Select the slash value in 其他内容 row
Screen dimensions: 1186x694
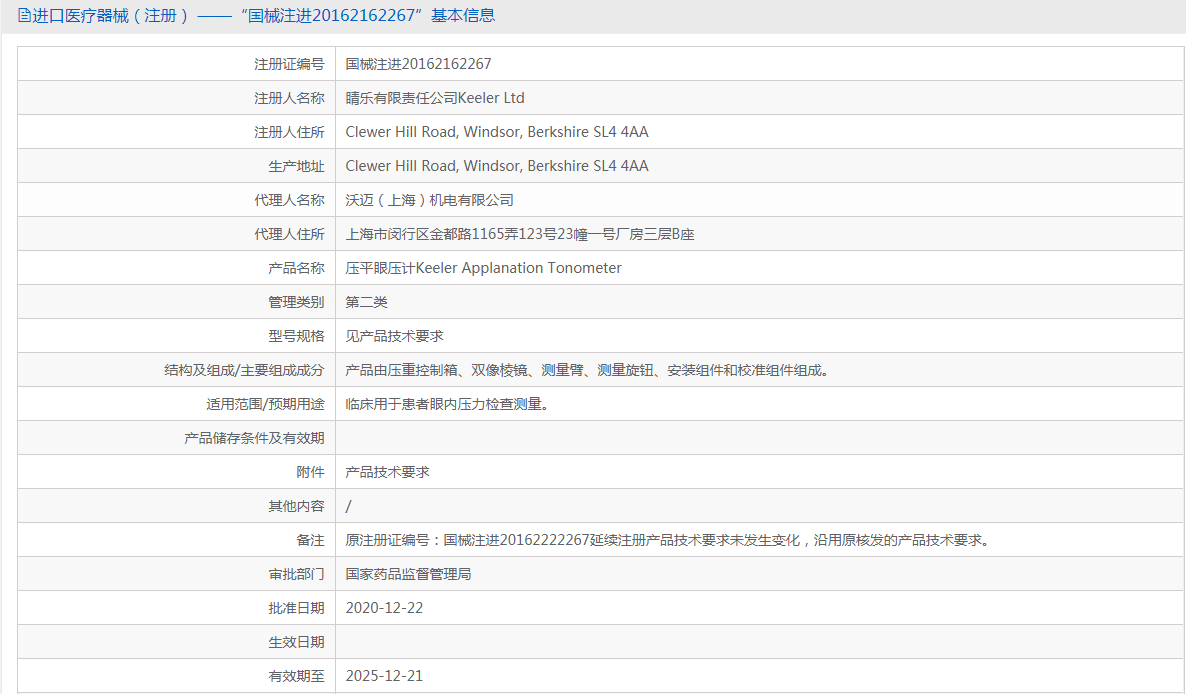(x=349, y=507)
